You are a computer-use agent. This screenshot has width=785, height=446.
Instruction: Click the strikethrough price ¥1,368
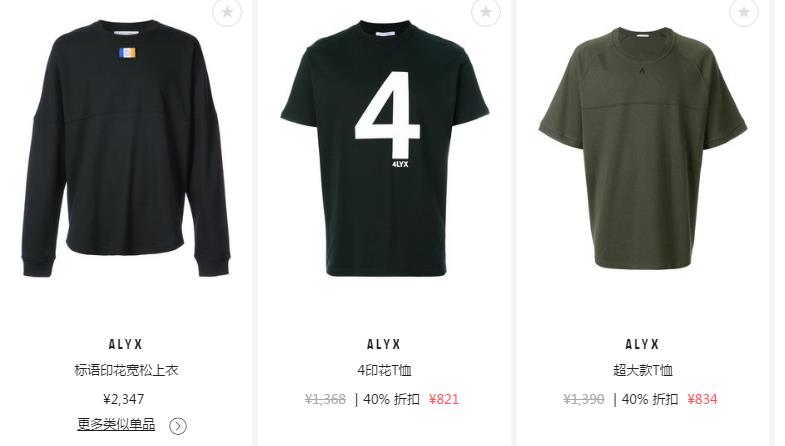[x=325, y=399]
